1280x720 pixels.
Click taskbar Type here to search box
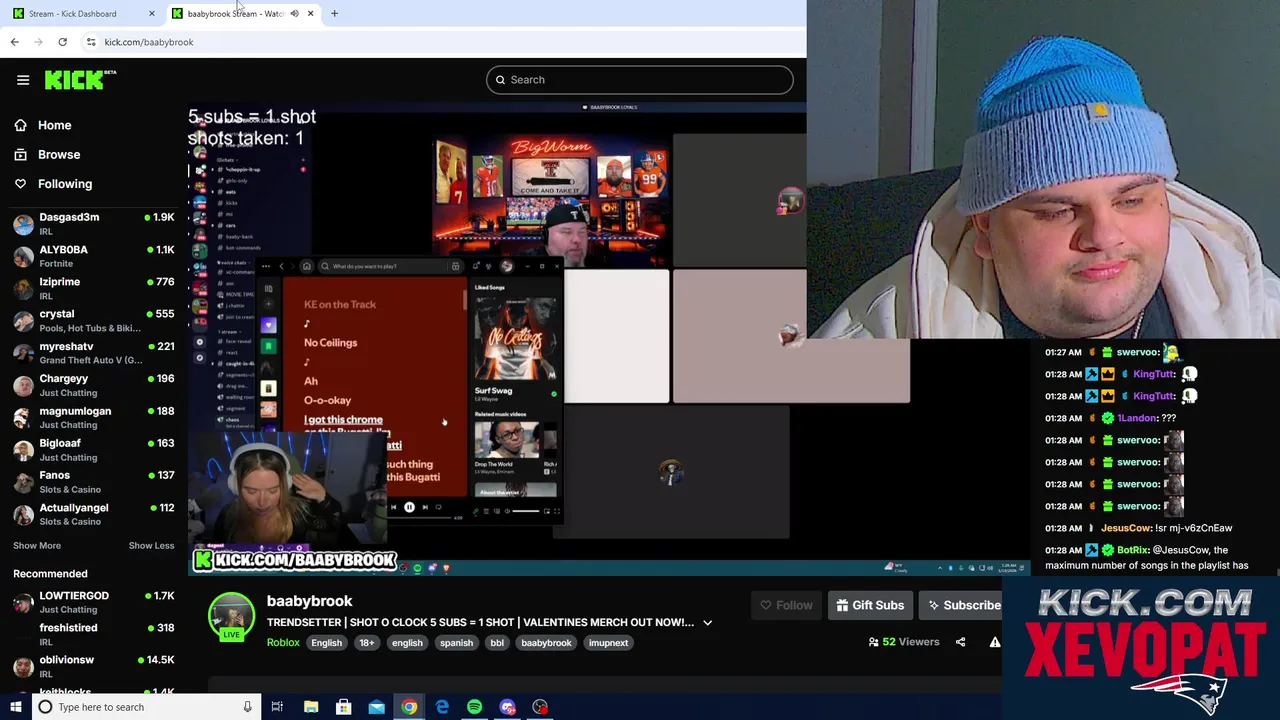point(146,707)
